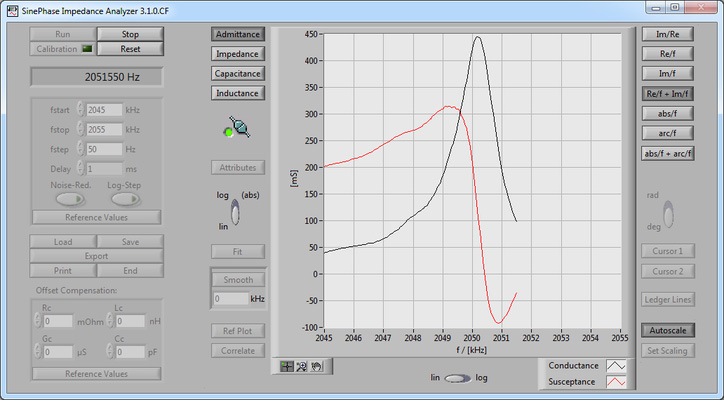
Task: Click the green Calibration LED indicator
Action: [86, 48]
